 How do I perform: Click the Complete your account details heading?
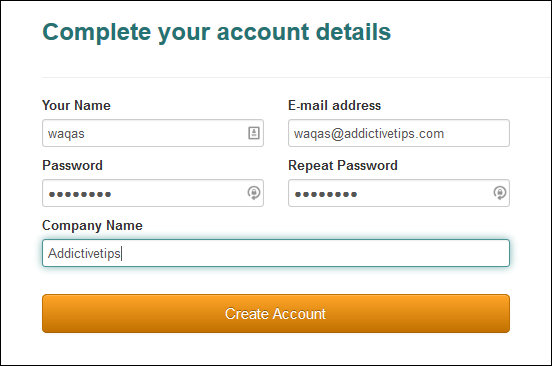pyautogui.click(x=217, y=32)
